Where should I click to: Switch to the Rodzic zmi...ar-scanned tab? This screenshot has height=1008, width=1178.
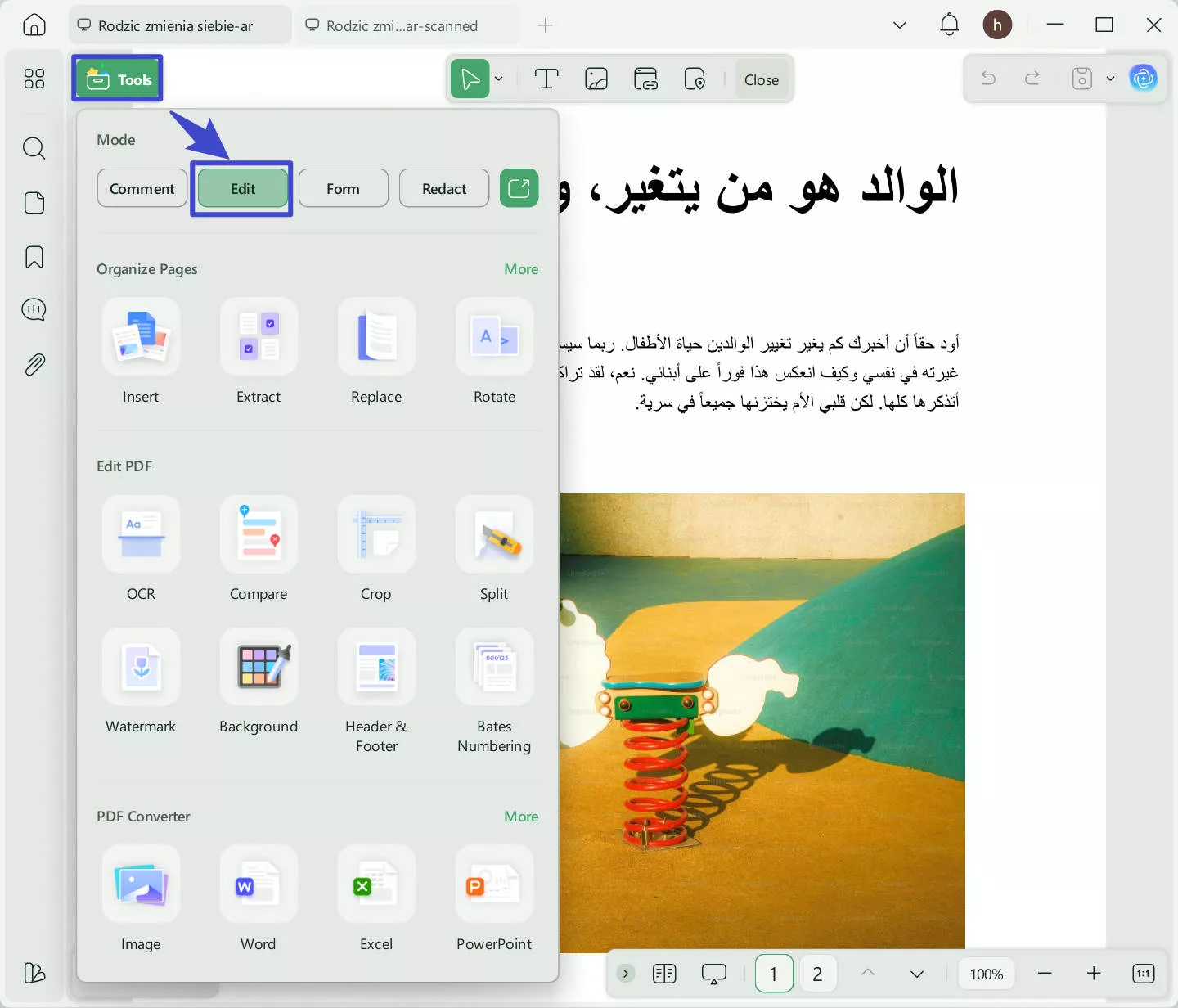pyautogui.click(x=407, y=25)
